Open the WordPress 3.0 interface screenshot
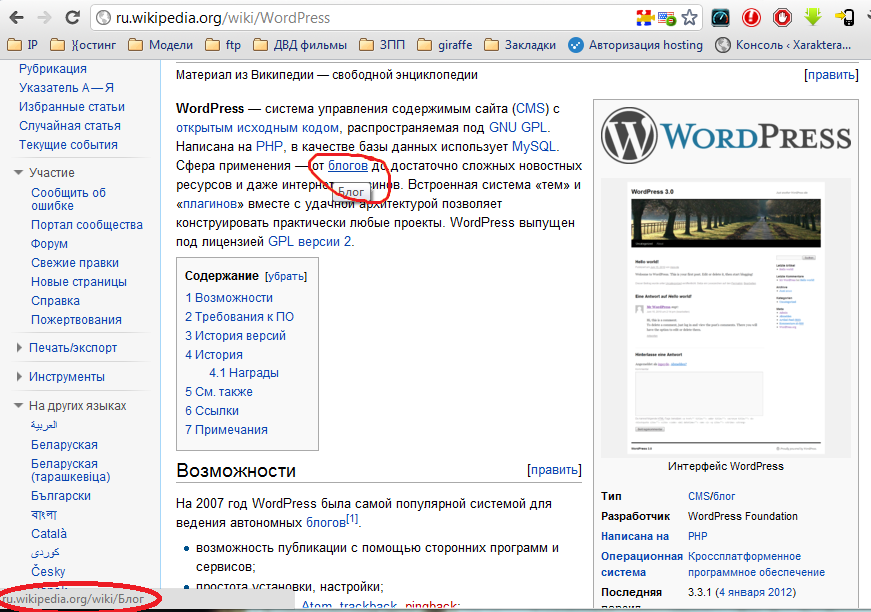871x612 pixels. click(725, 318)
